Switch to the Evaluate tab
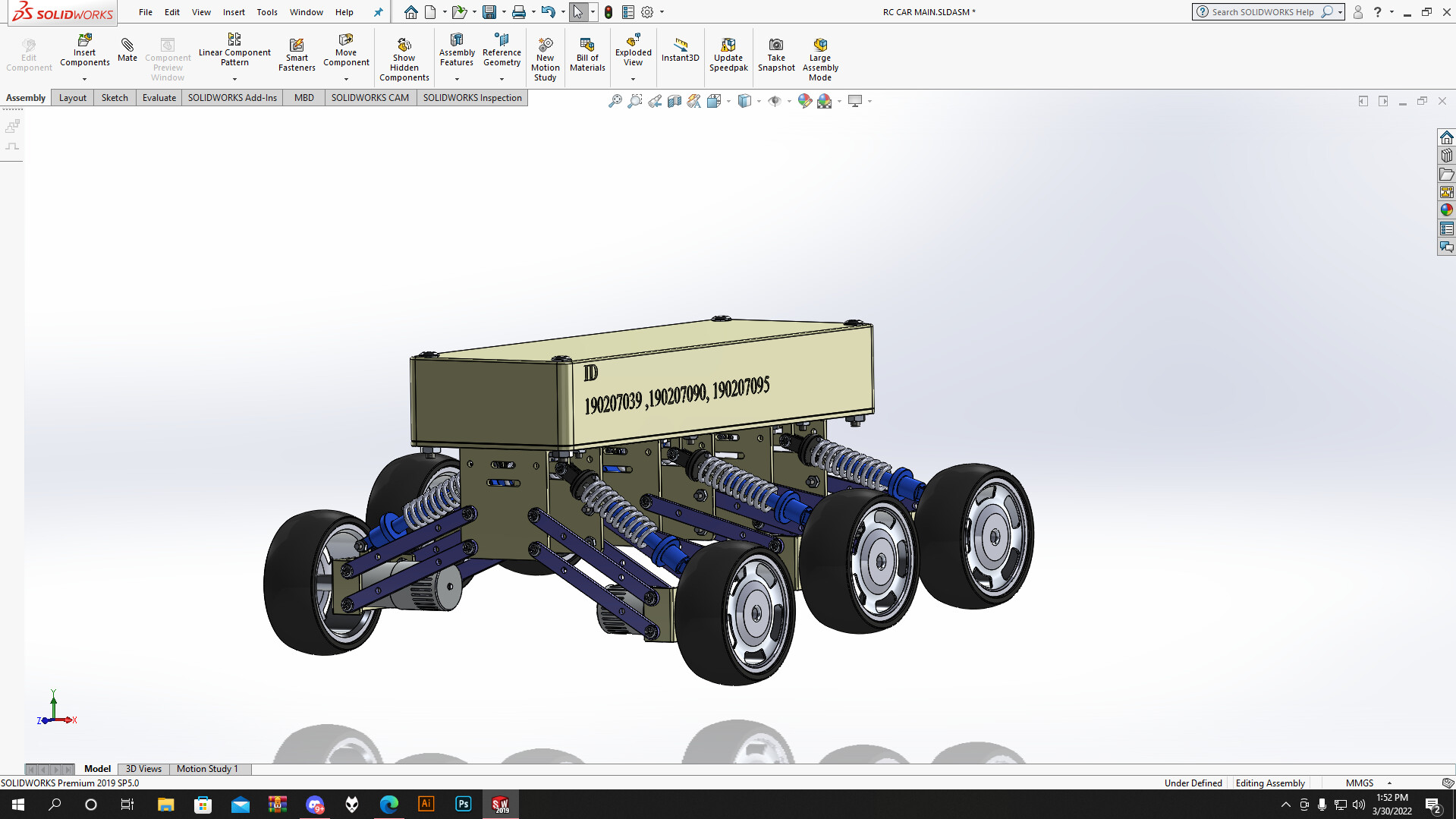The width and height of the screenshot is (1456, 819). coord(159,98)
